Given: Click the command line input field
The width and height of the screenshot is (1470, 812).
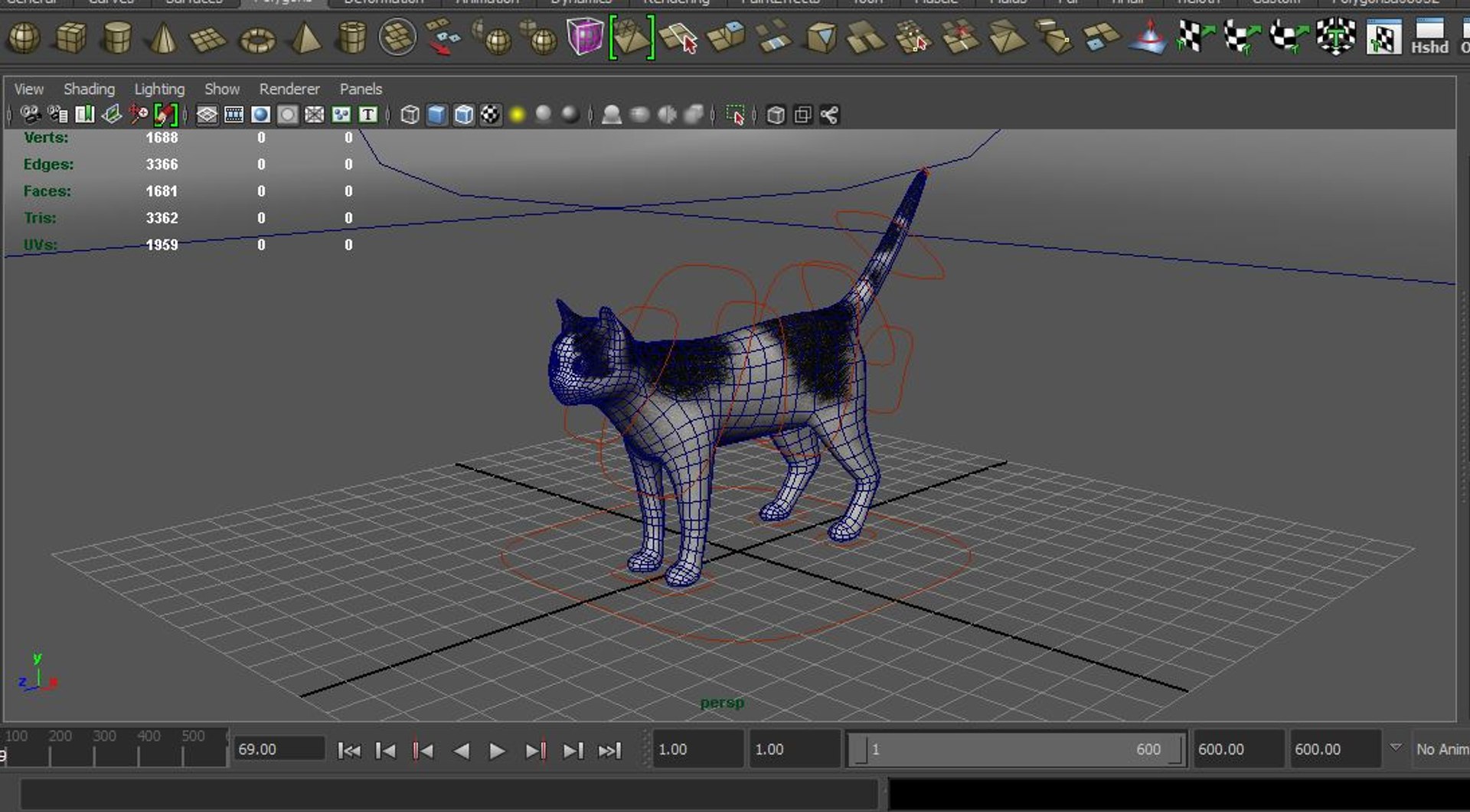Looking at the screenshot, I should pyautogui.click(x=449, y=794).
